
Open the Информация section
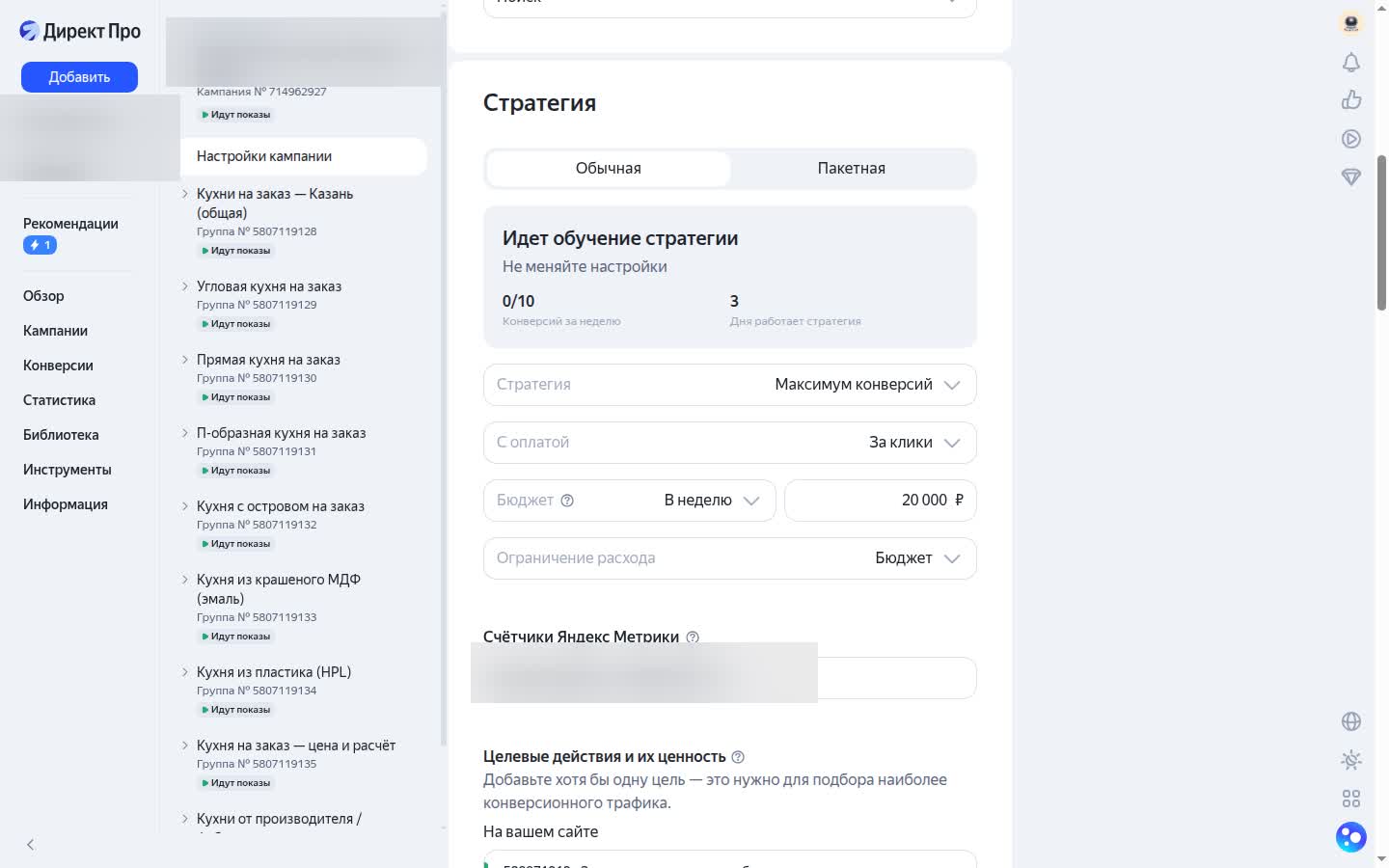pyautogui.click(x=66, y=504)
